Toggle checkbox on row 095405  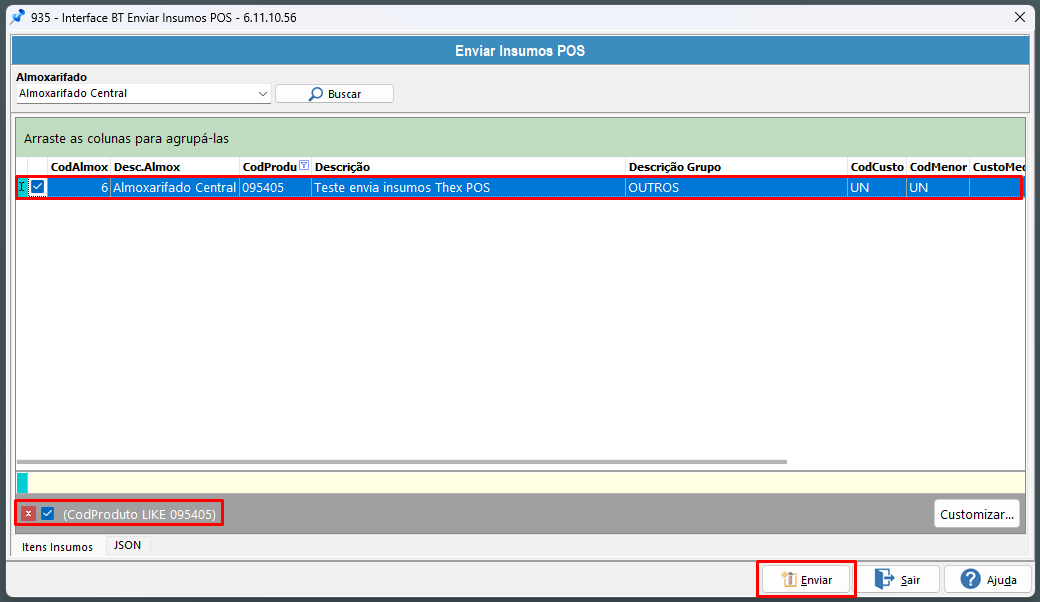coord(38,187)
